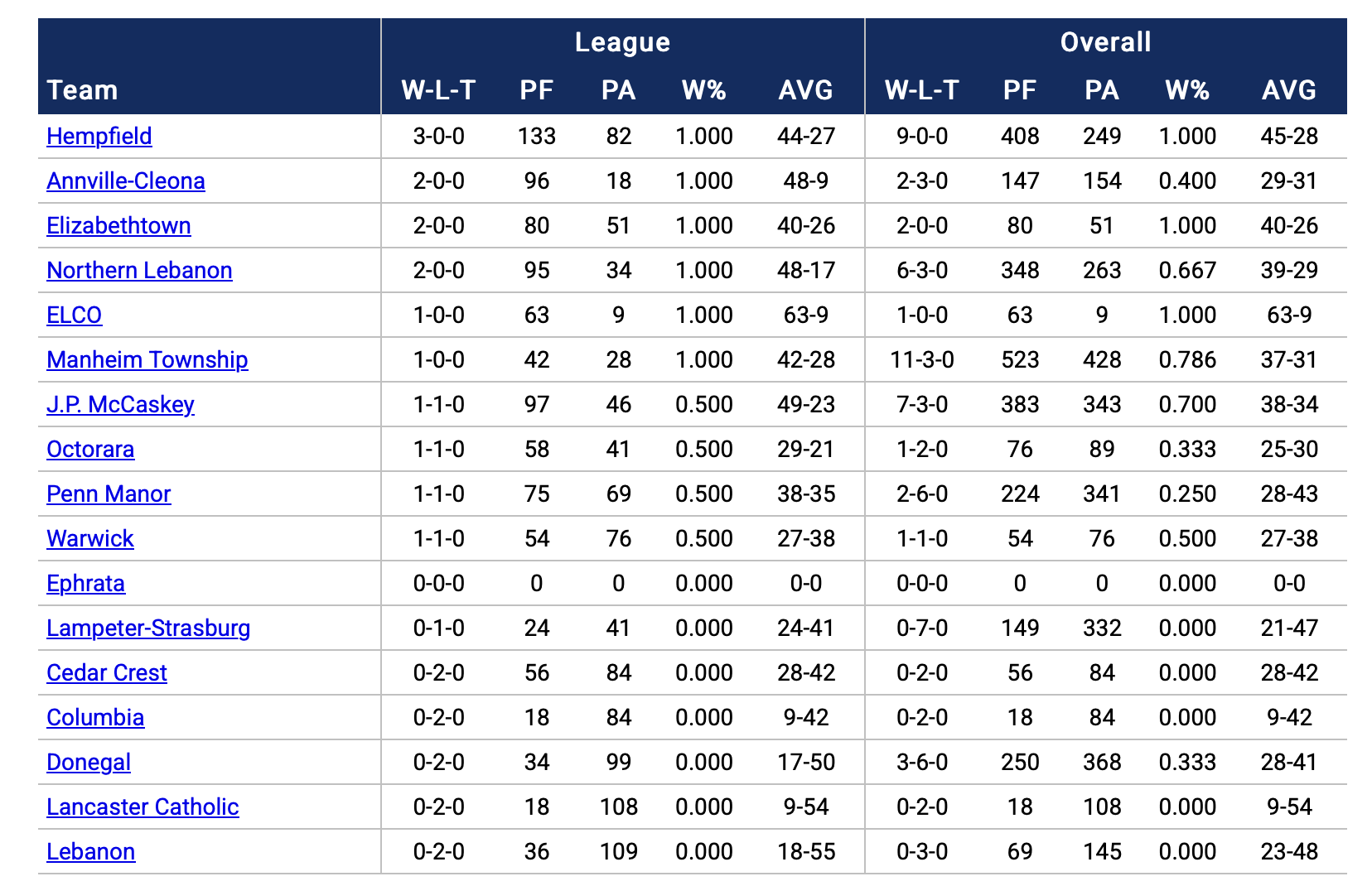Image resolution: width=1372 pixels, height=886 pixels.
Task: Open the Octorara team page
Action: (90, 450)
